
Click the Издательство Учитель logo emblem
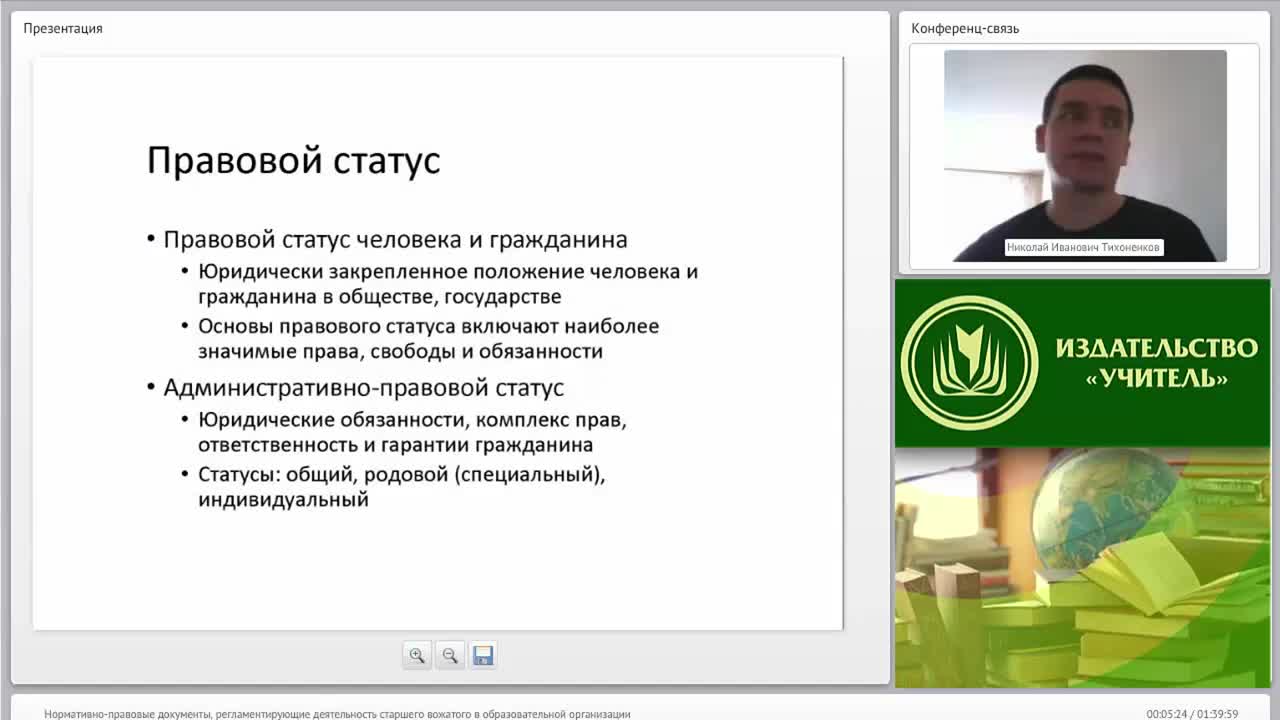[969, 362]
